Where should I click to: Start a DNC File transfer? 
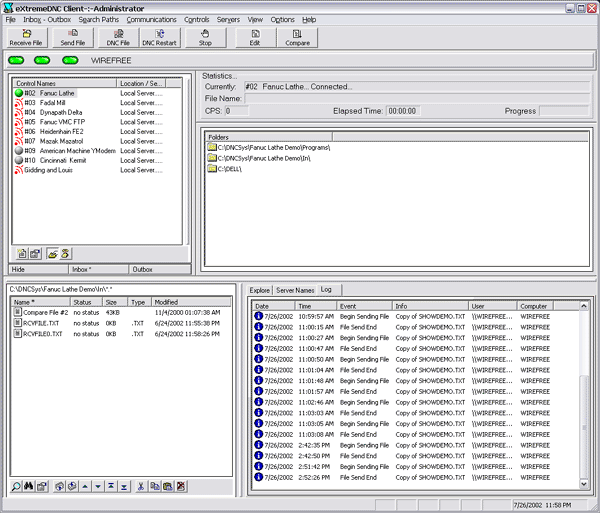point(118,37)
